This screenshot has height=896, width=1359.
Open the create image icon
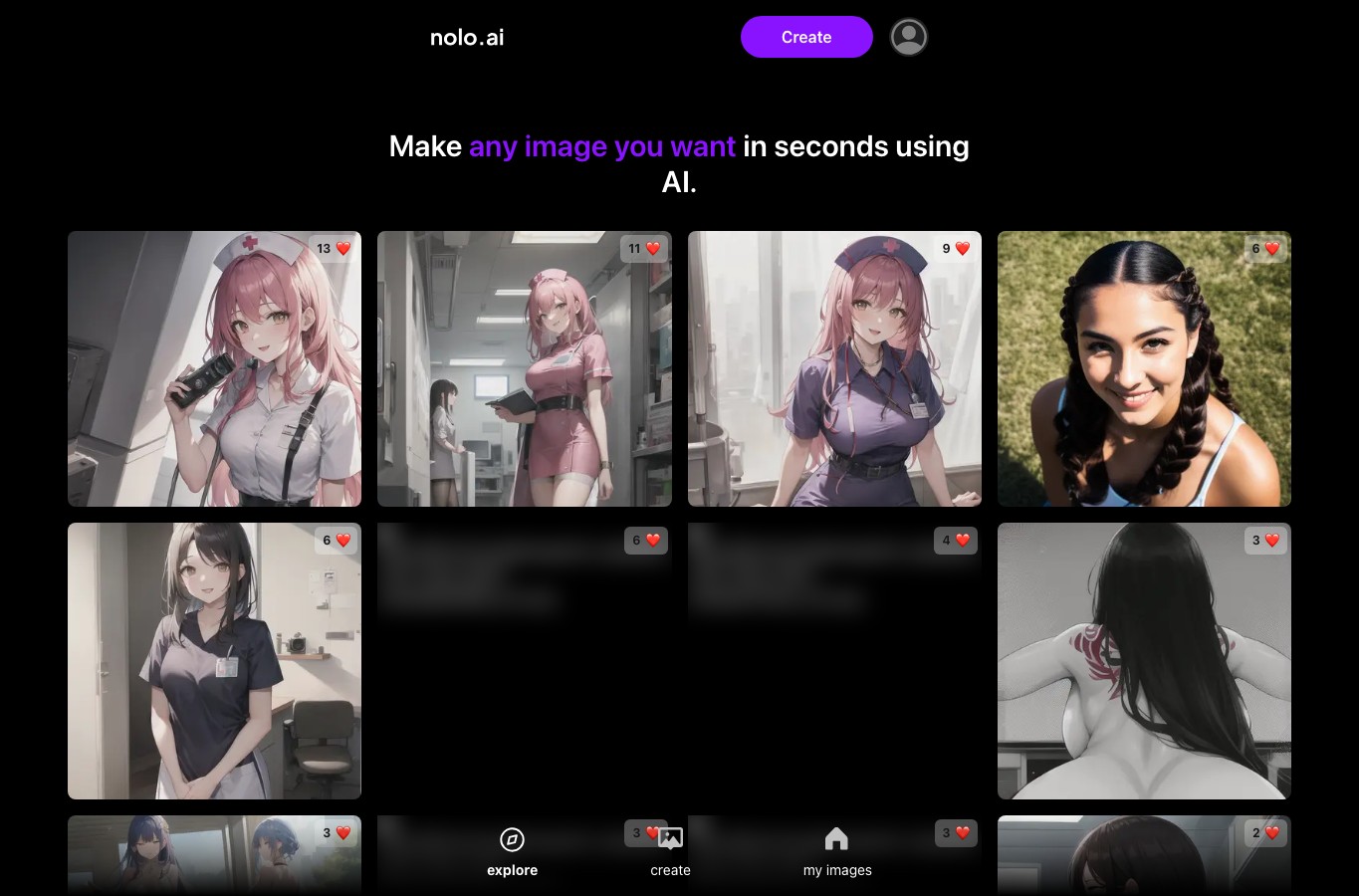(x=670, y=839)
